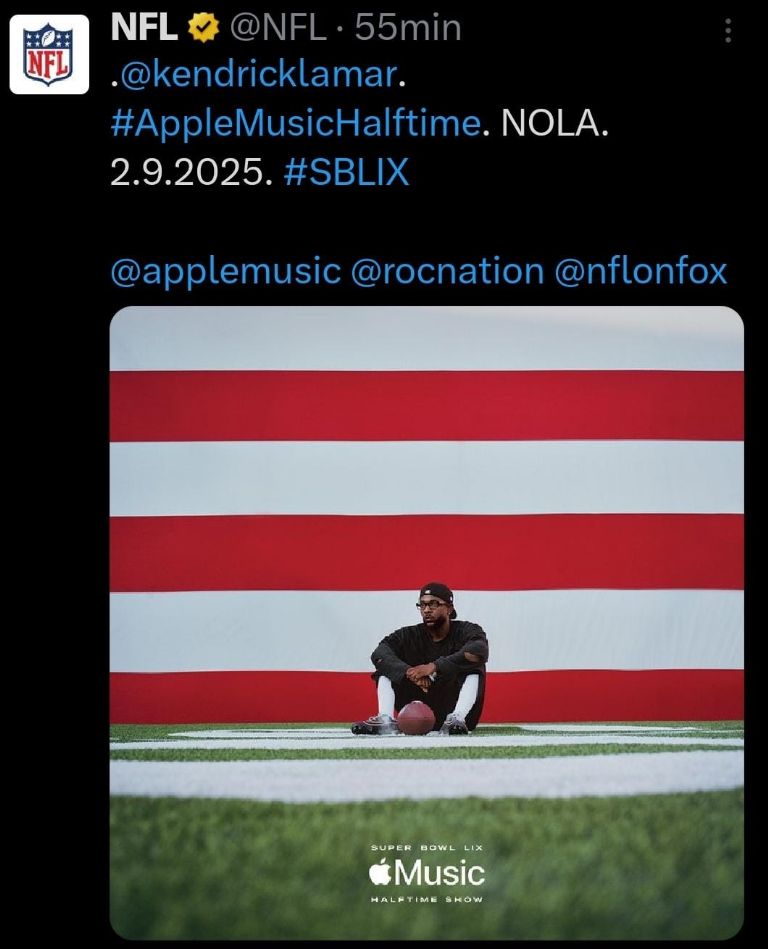Click the "Super Bowl LIX" poster text

pos(426,848)
